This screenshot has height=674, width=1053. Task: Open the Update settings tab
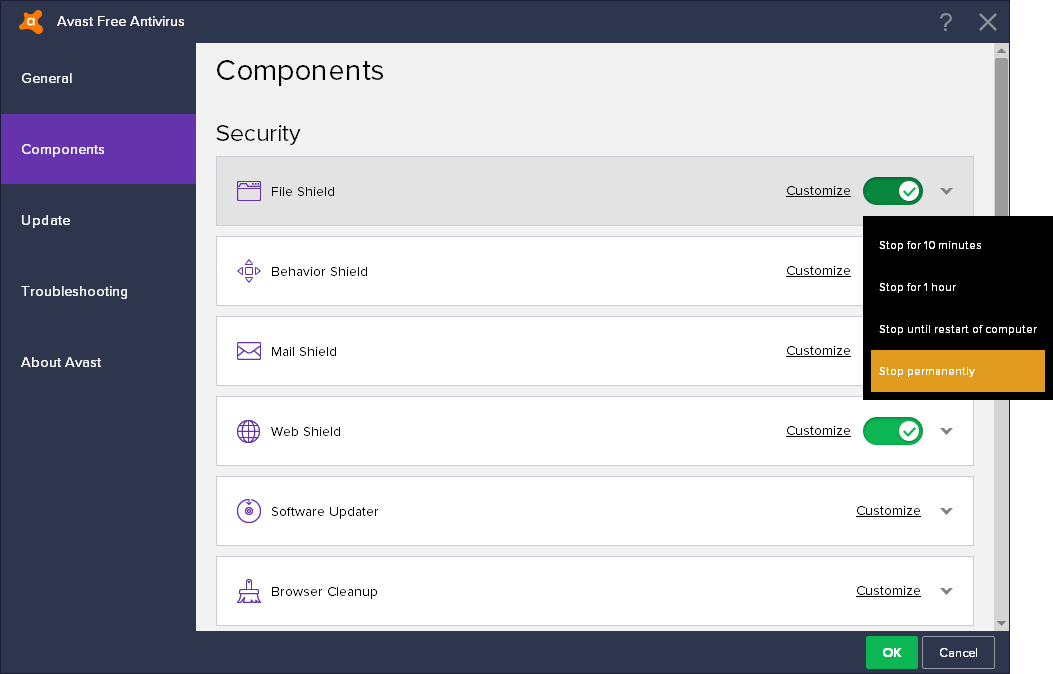[98, 220]
